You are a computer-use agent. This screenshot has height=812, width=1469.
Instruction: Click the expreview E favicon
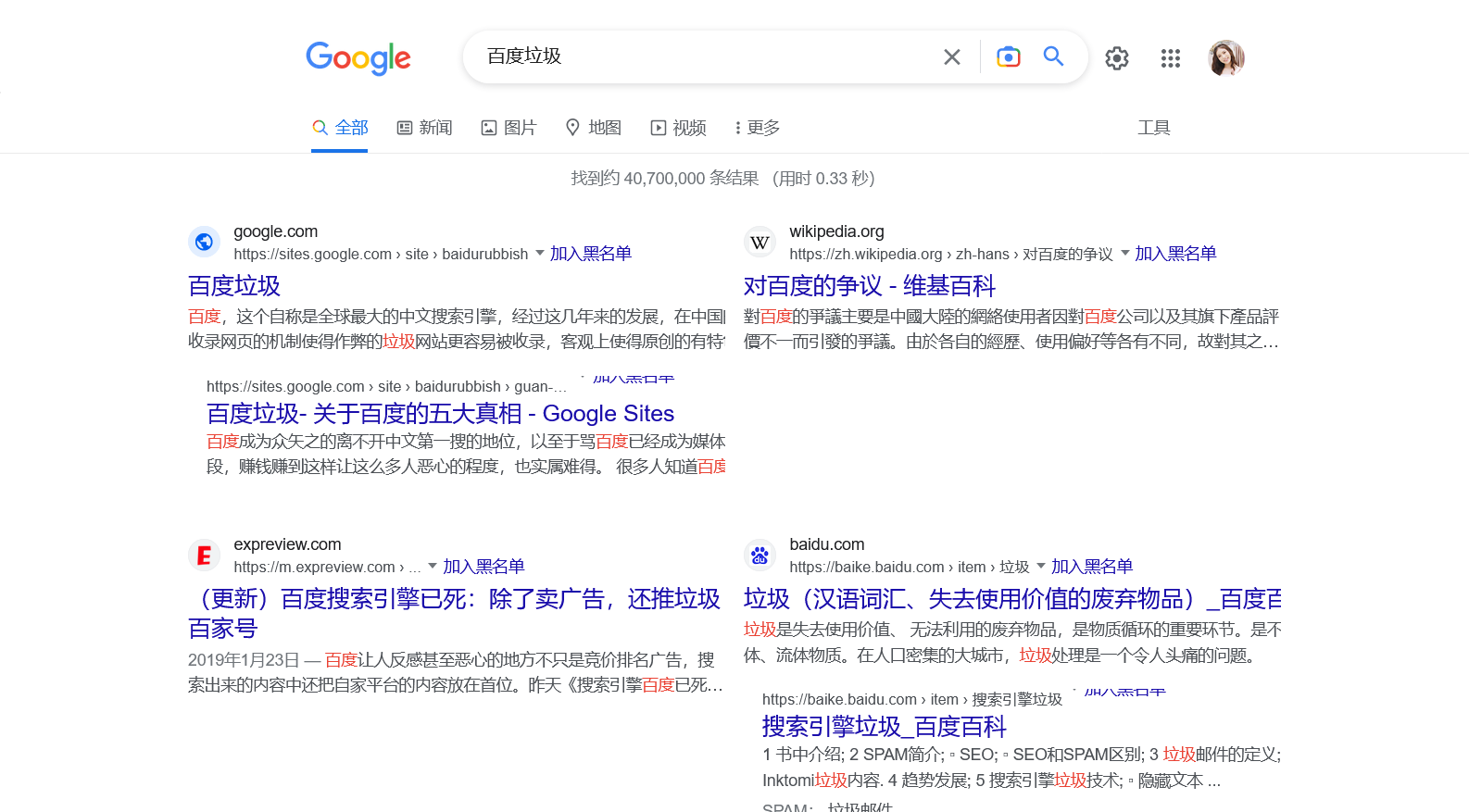[x=204, y=555]
